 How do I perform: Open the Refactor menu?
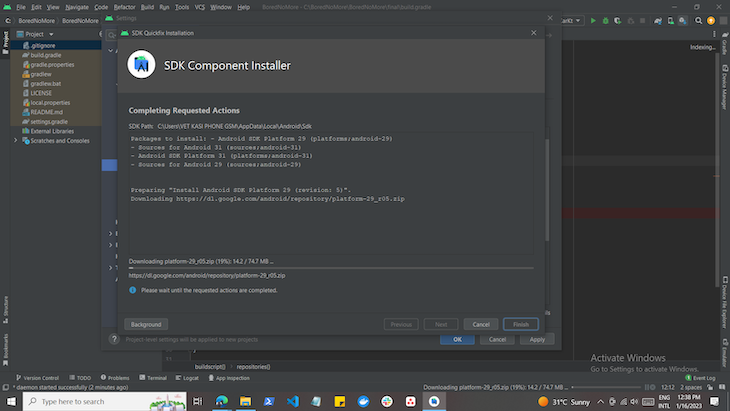124,7
